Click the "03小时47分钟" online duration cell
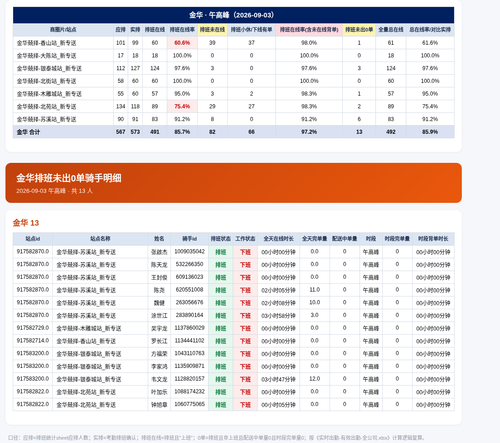The height and width of the screenshot is (443, 500). point(278,379)
